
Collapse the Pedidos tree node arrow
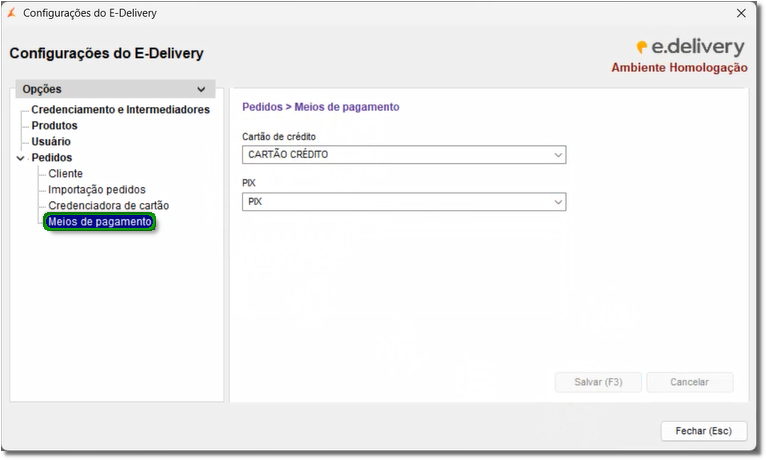[x=20, y=158]
